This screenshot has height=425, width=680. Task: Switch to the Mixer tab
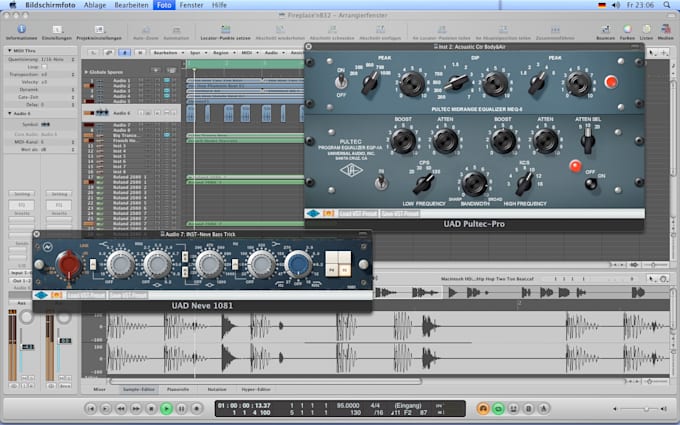[x=99, y=389]
